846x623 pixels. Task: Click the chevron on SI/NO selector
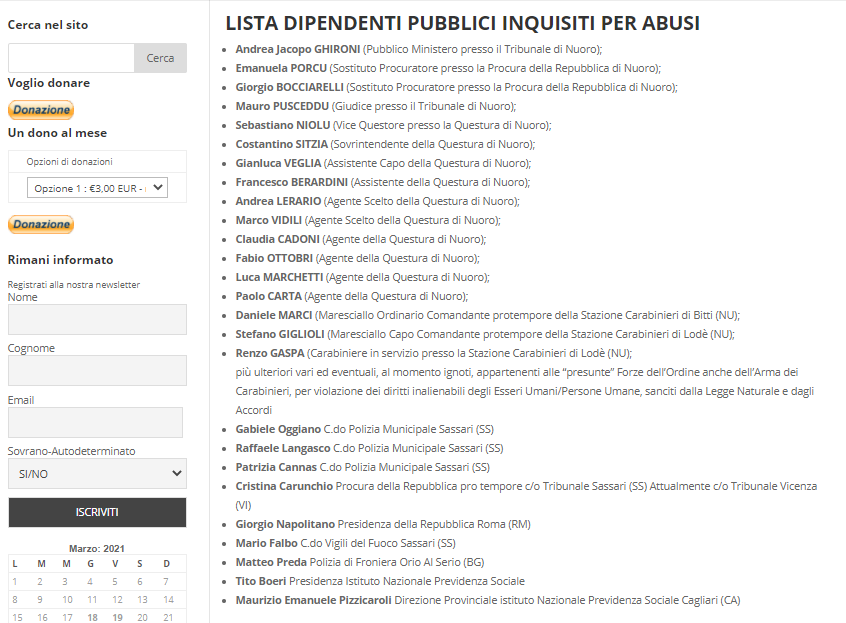click(176, 474)
